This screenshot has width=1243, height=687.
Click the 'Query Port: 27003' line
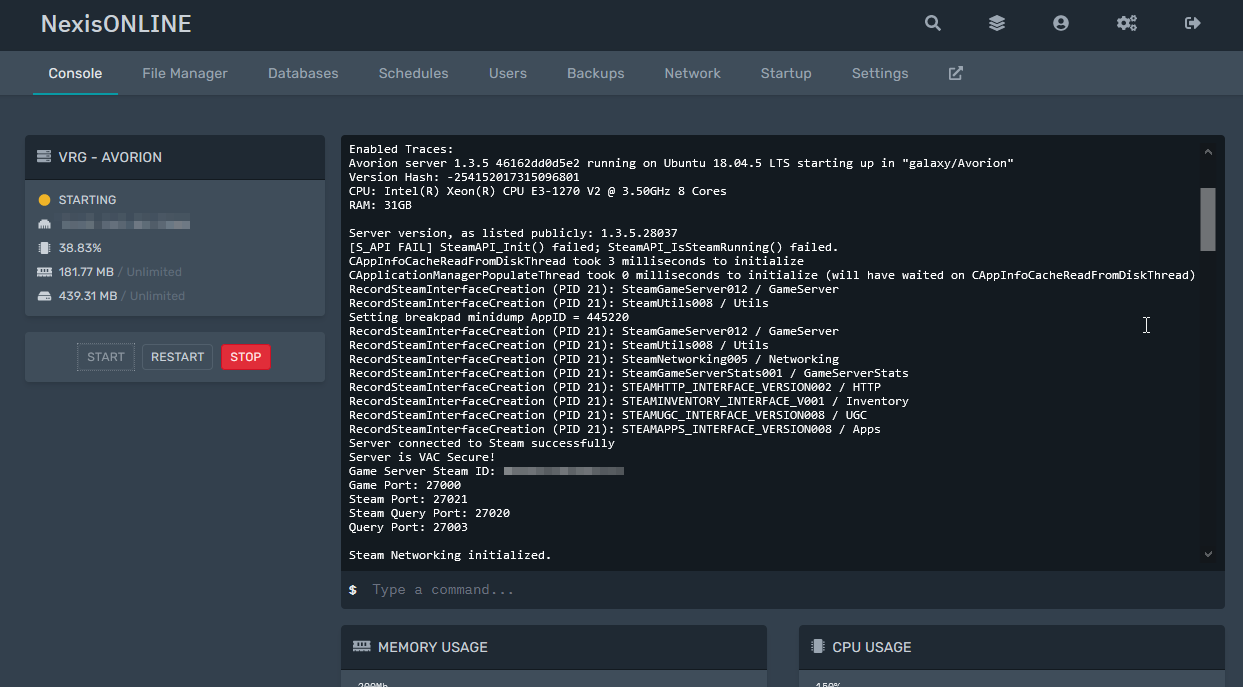pos(408,527)
